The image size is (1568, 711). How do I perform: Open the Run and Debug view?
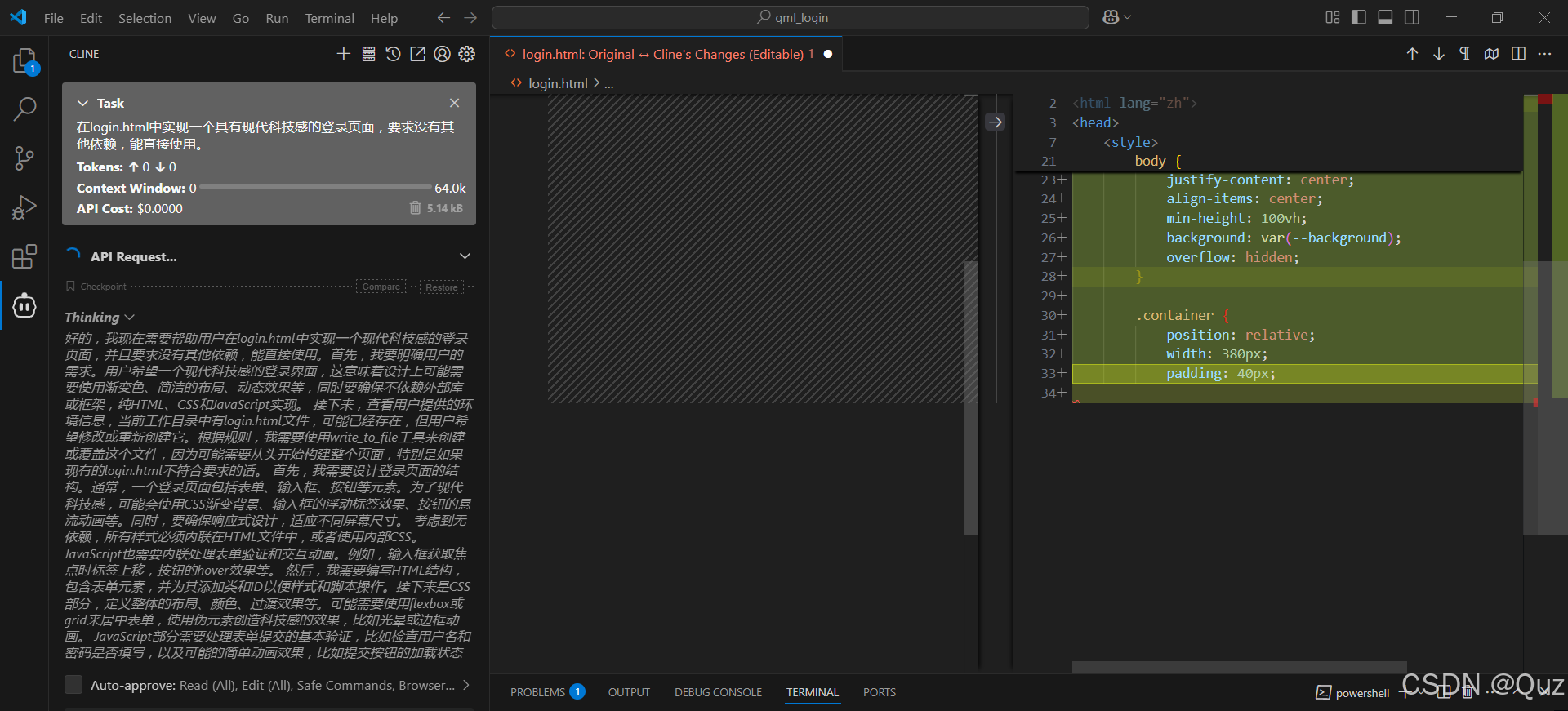pos(24,207)
